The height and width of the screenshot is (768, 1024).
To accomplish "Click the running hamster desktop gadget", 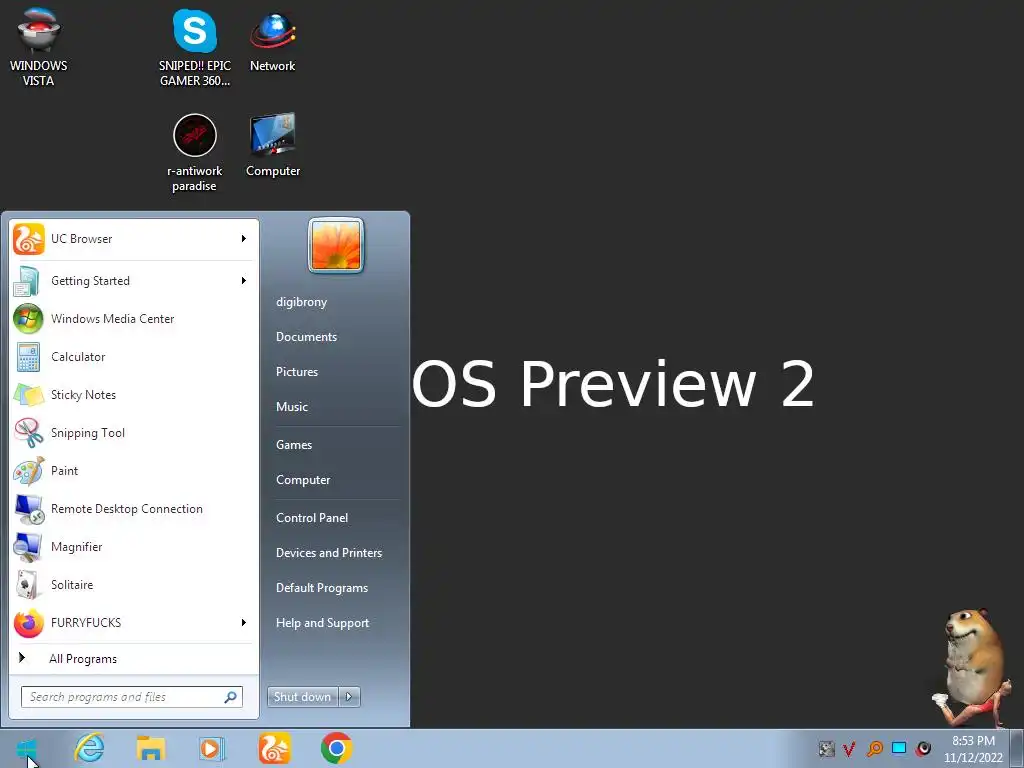I will tap(971, 667).
